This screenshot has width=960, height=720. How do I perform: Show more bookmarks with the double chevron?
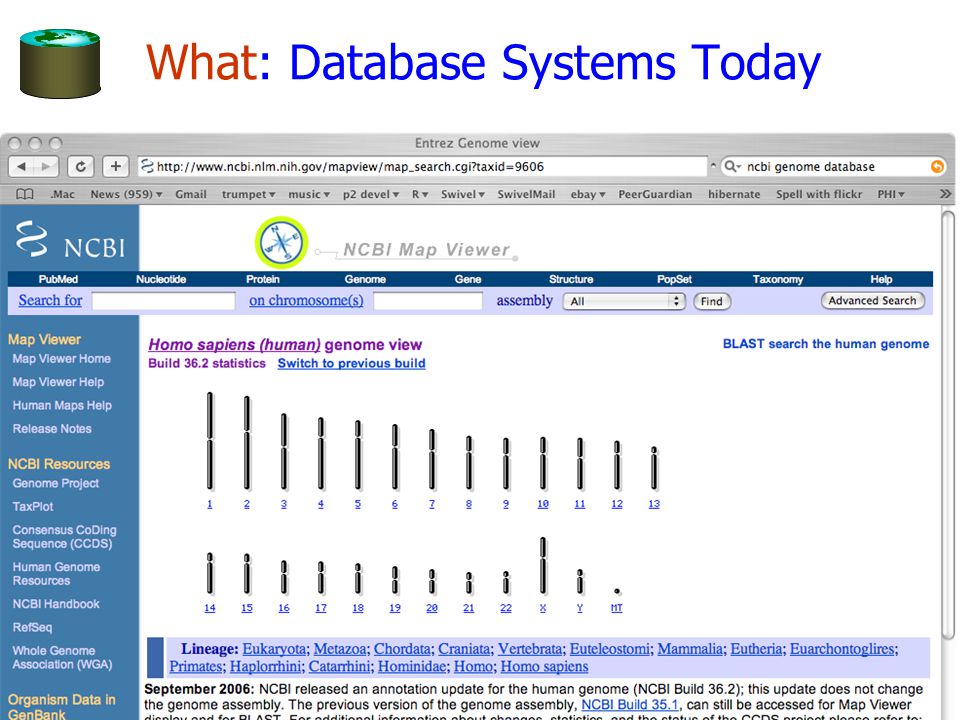[945, 194]
